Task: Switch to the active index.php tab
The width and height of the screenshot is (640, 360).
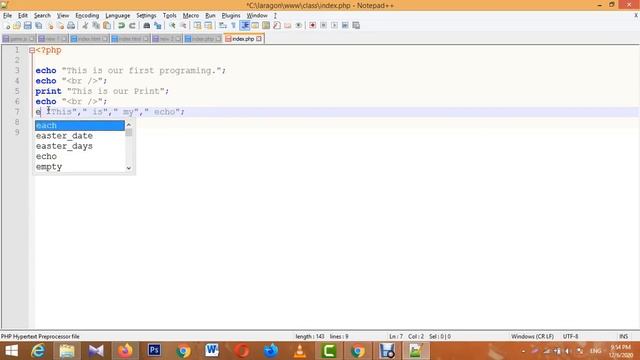Action: point(244,39)
